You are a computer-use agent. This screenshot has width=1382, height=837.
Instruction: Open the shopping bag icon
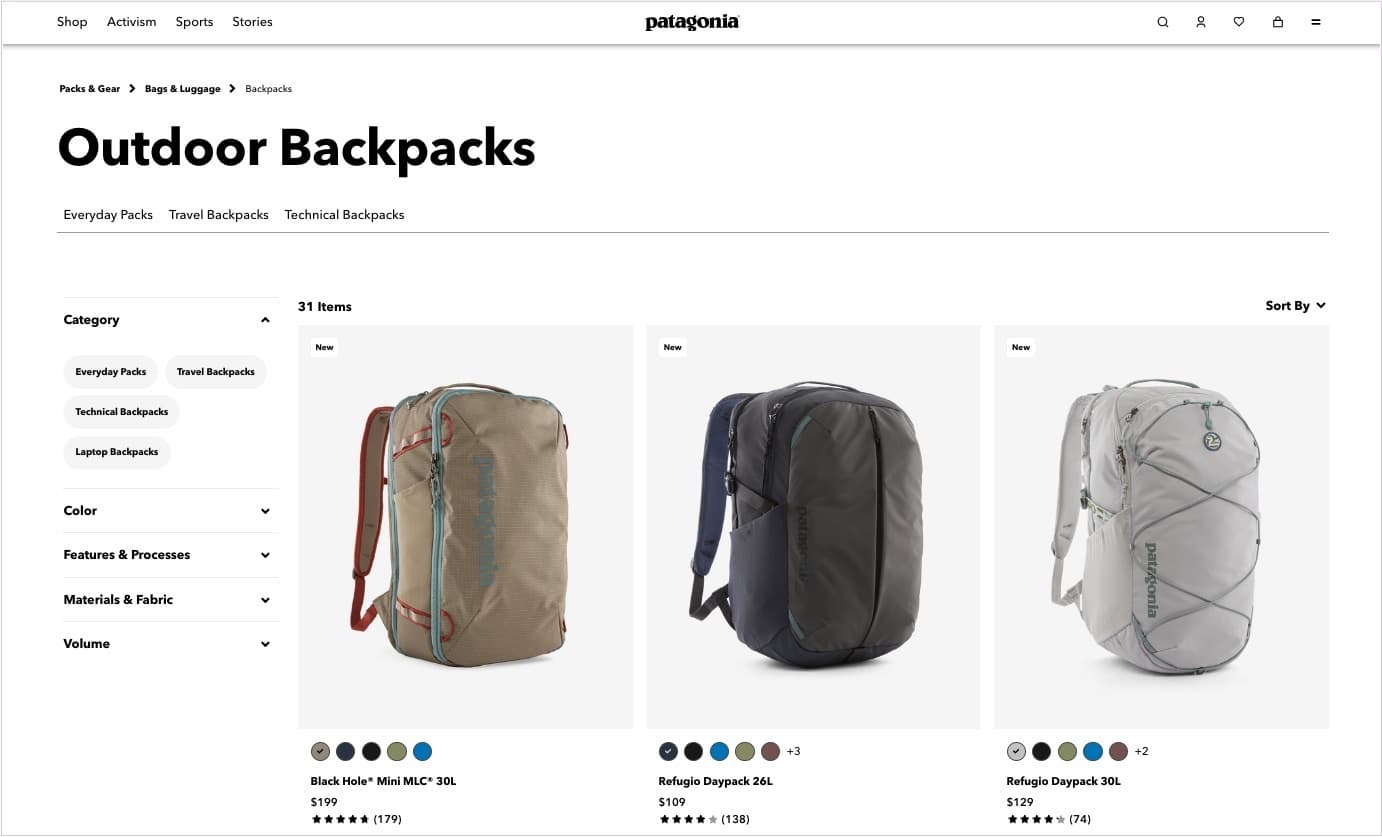coord(1277,22)
